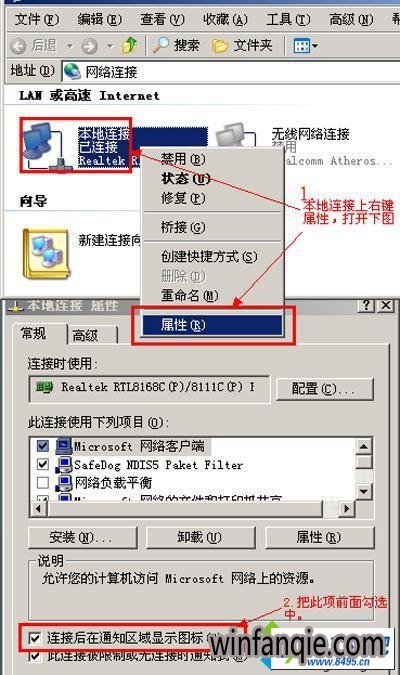Enable the network load balancing checkbox

[43, 483]
